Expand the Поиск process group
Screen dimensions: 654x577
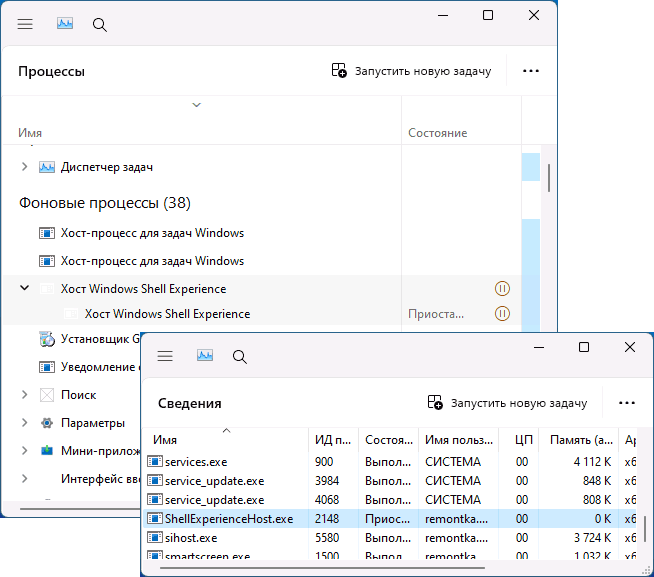(x=25, y=395)
